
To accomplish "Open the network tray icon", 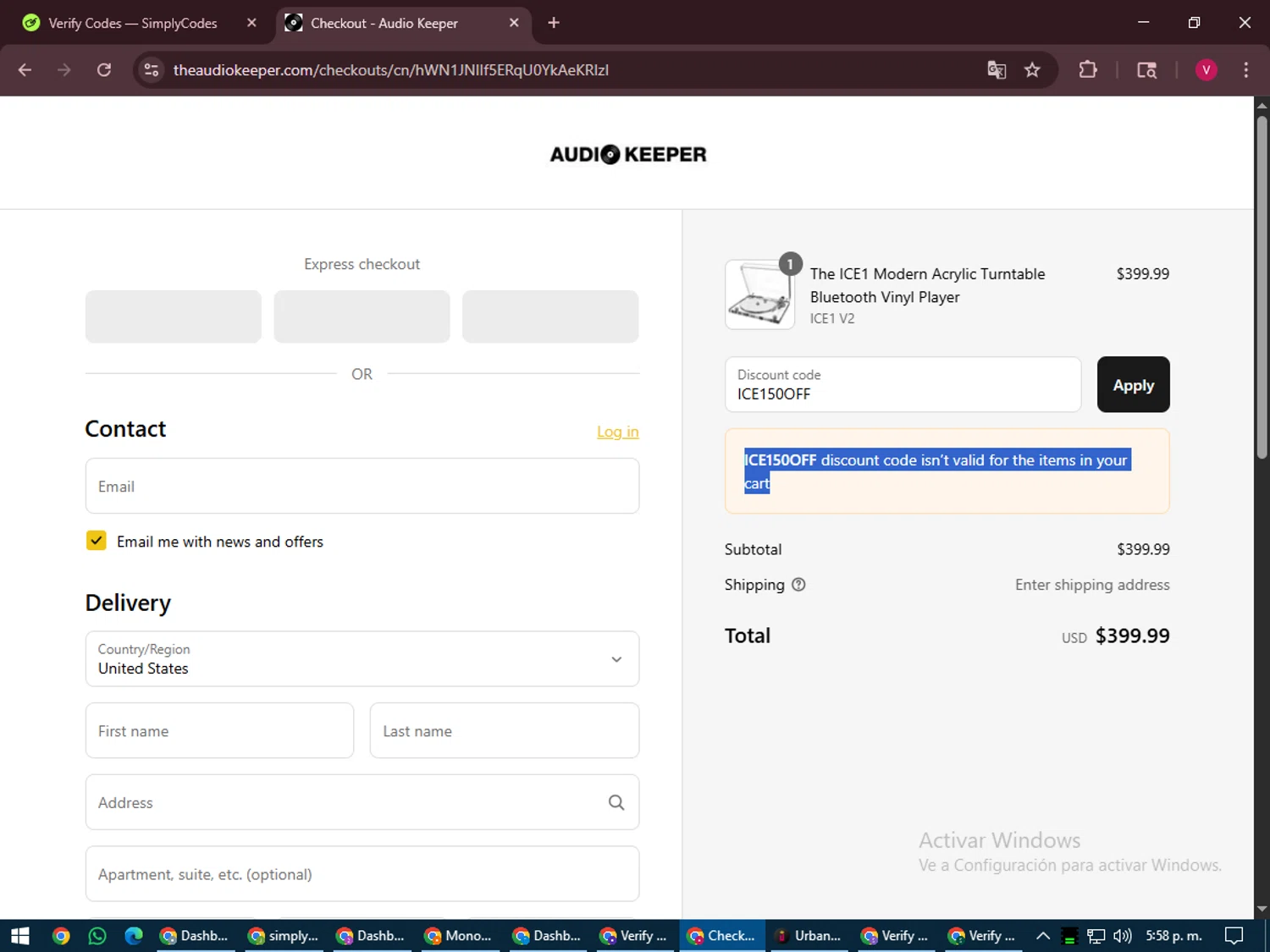I will tap(1096, 936).
